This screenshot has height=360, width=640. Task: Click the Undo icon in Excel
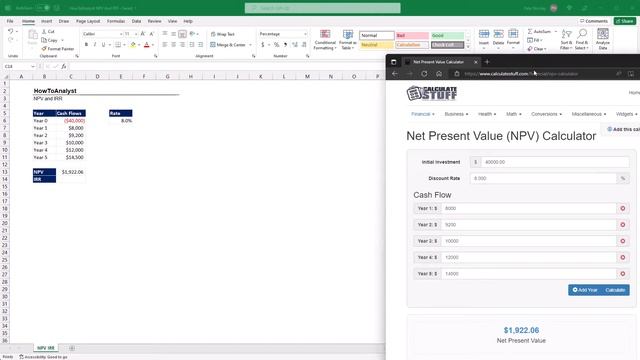pos(11,31)
